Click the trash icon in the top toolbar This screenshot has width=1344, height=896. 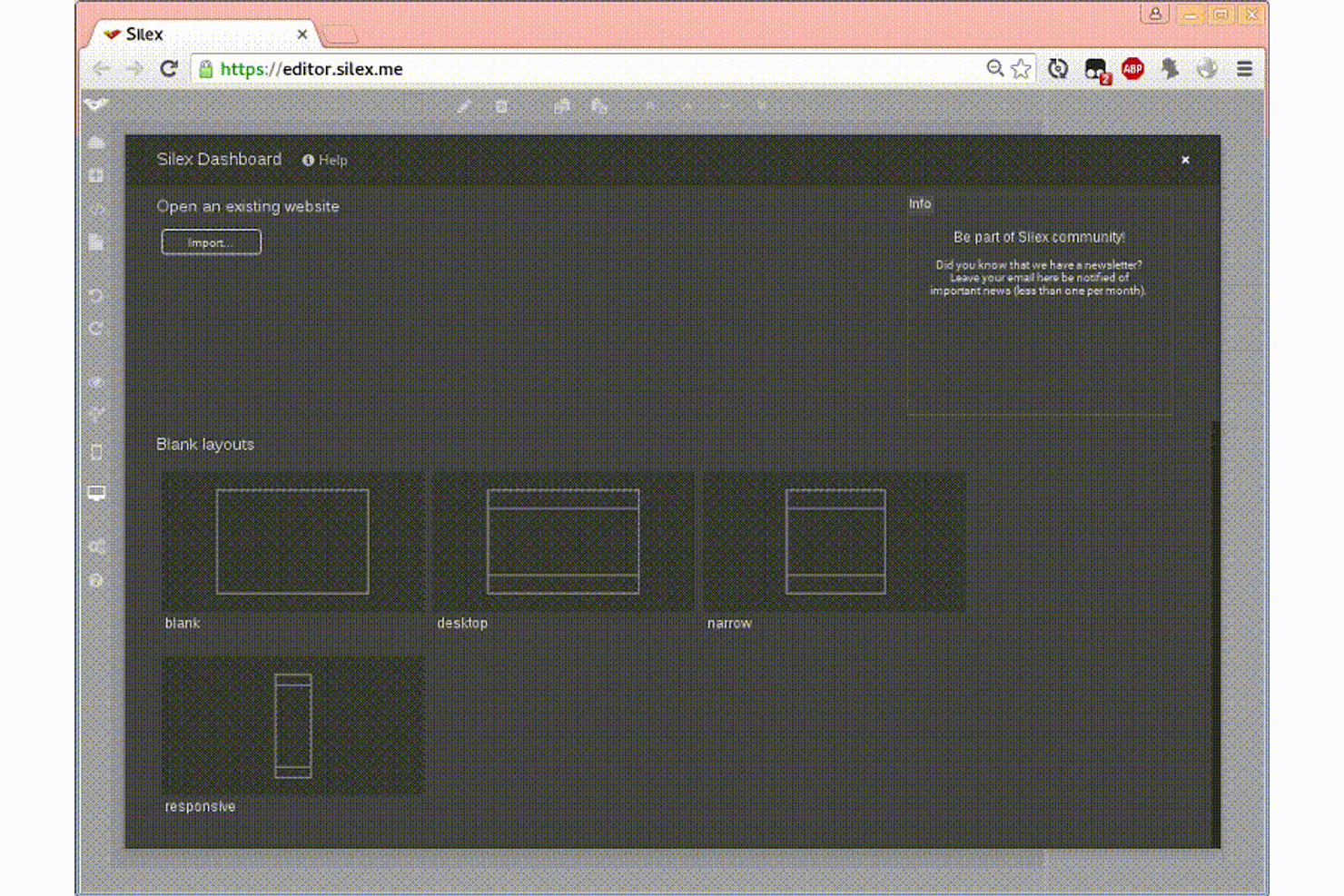pos(502,106)
